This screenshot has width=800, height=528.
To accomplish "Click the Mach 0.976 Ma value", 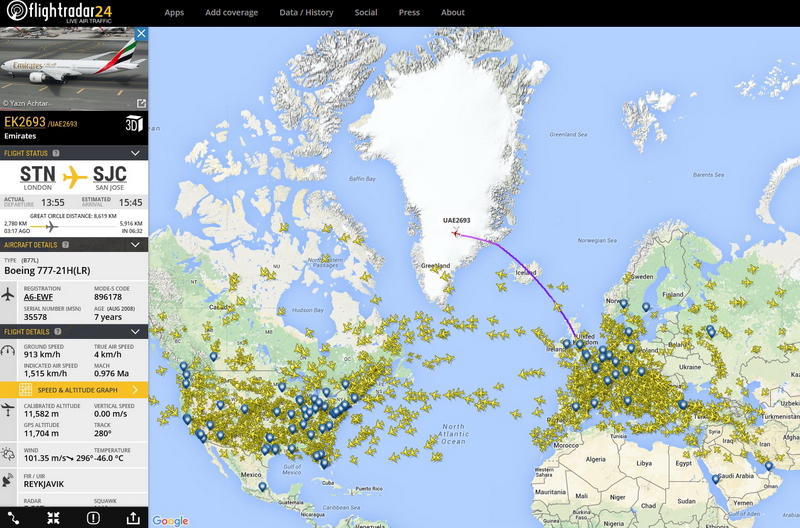I will (111, 373).
